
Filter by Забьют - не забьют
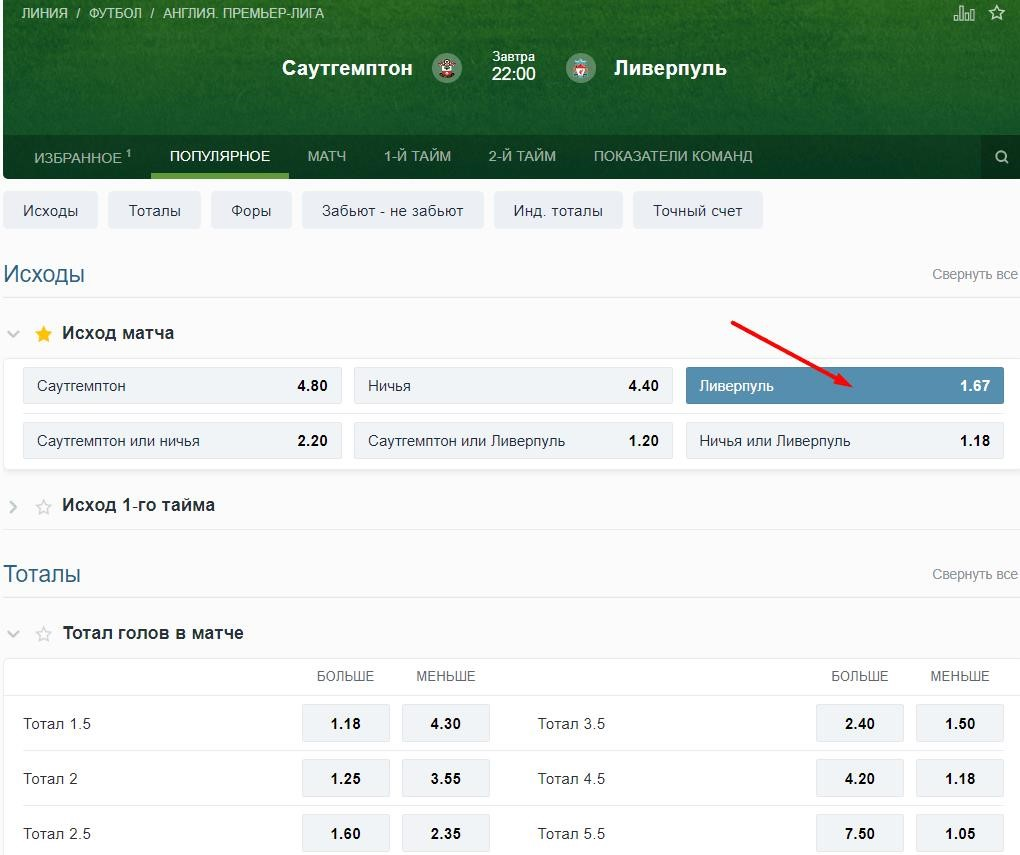pos(392,210)
